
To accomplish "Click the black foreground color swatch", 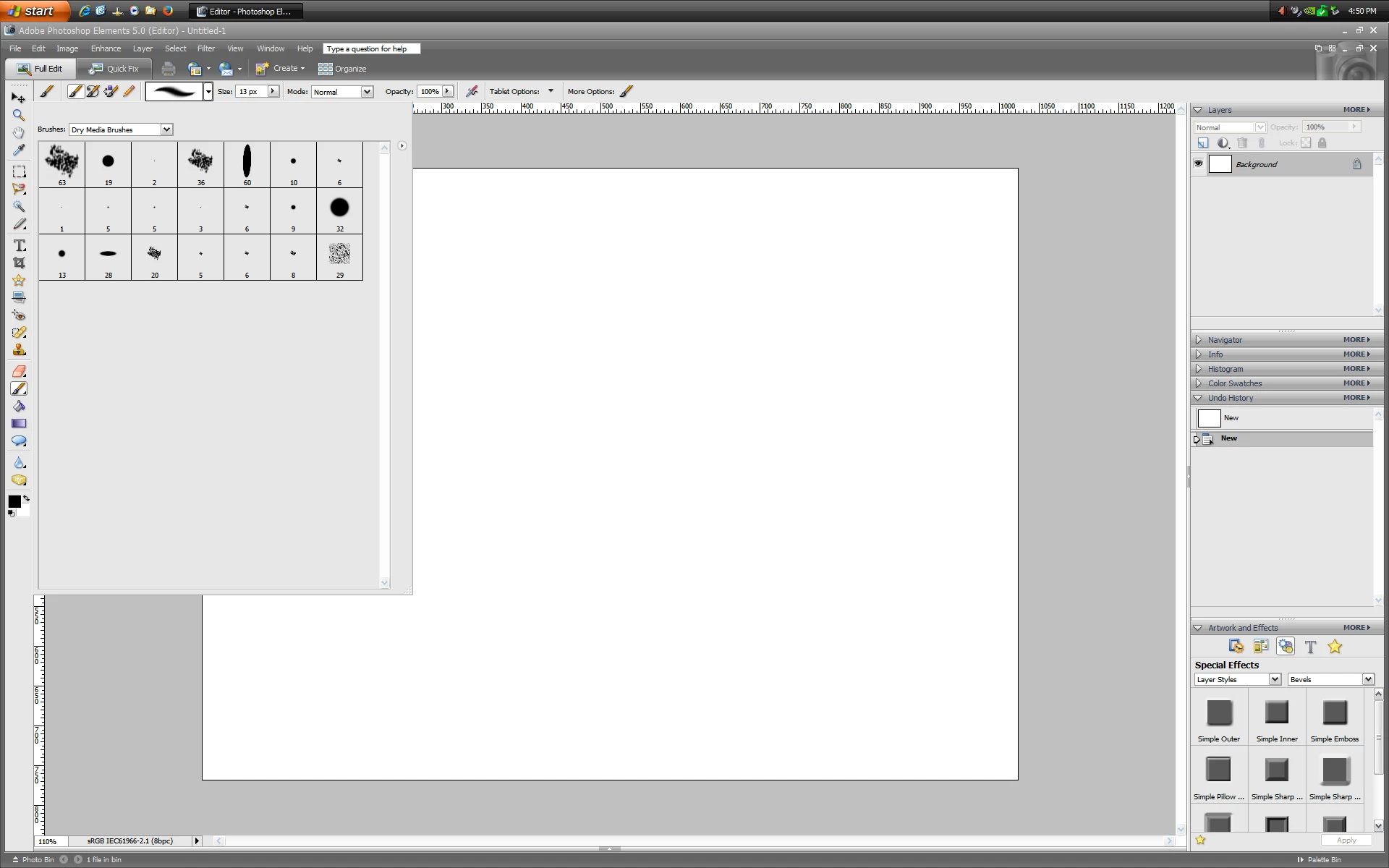I will point(14,501).
